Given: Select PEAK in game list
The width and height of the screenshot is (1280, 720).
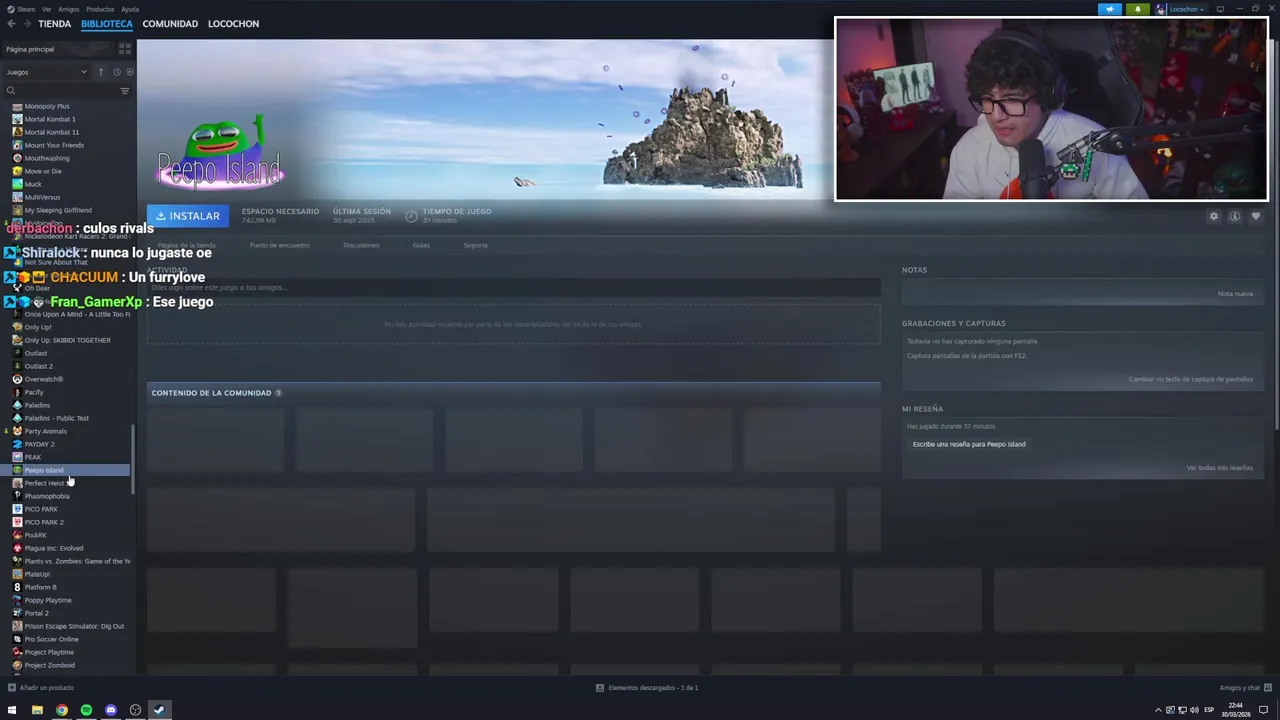Looking at the screenshot, I should pos(32,457).
